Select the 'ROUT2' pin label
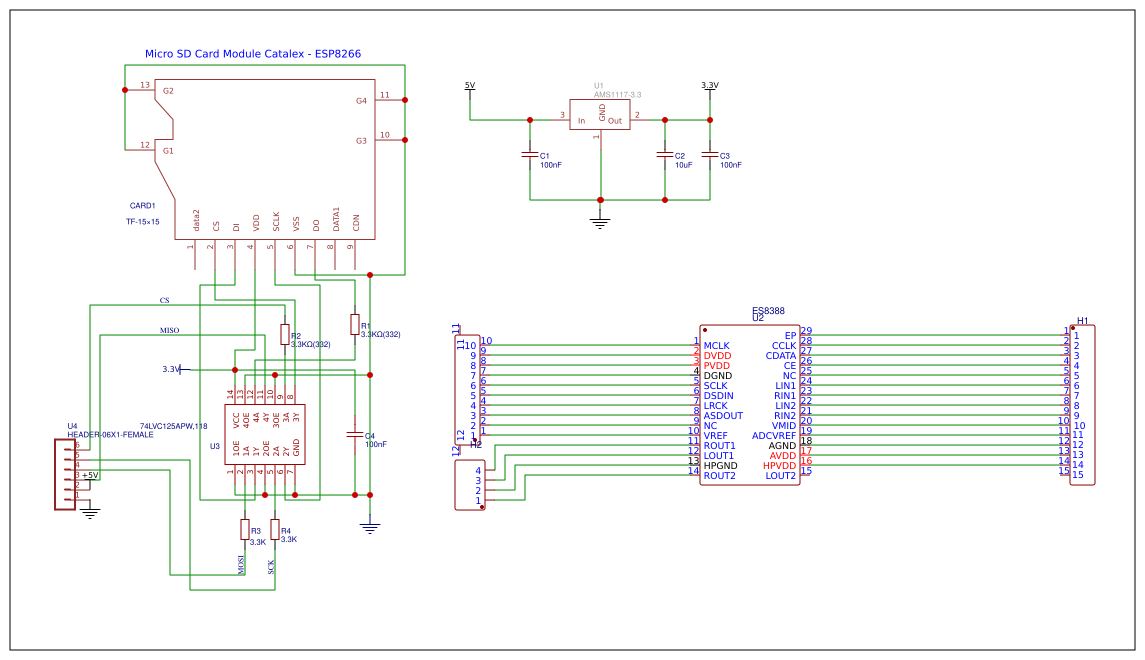Screen dimensions: 1145x660 click(719, 476)
